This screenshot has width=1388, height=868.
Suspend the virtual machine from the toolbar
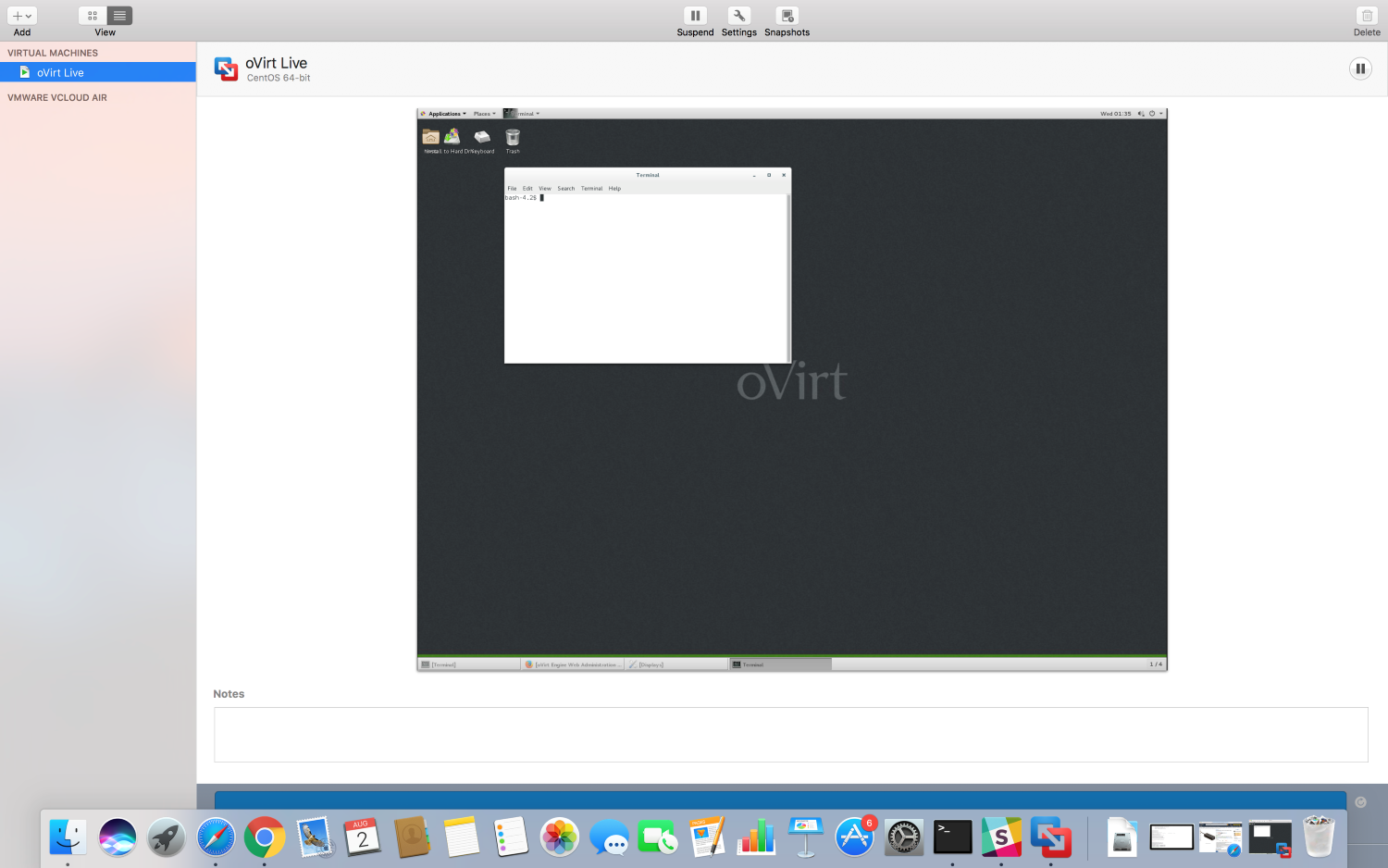pyautogui.click(x=695, y=16)
